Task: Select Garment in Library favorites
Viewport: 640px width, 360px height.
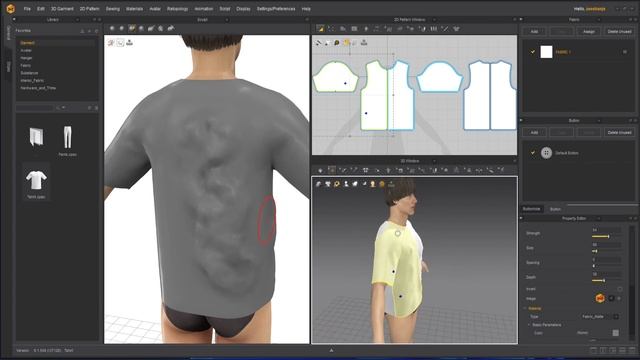Action: pos(28,42)
